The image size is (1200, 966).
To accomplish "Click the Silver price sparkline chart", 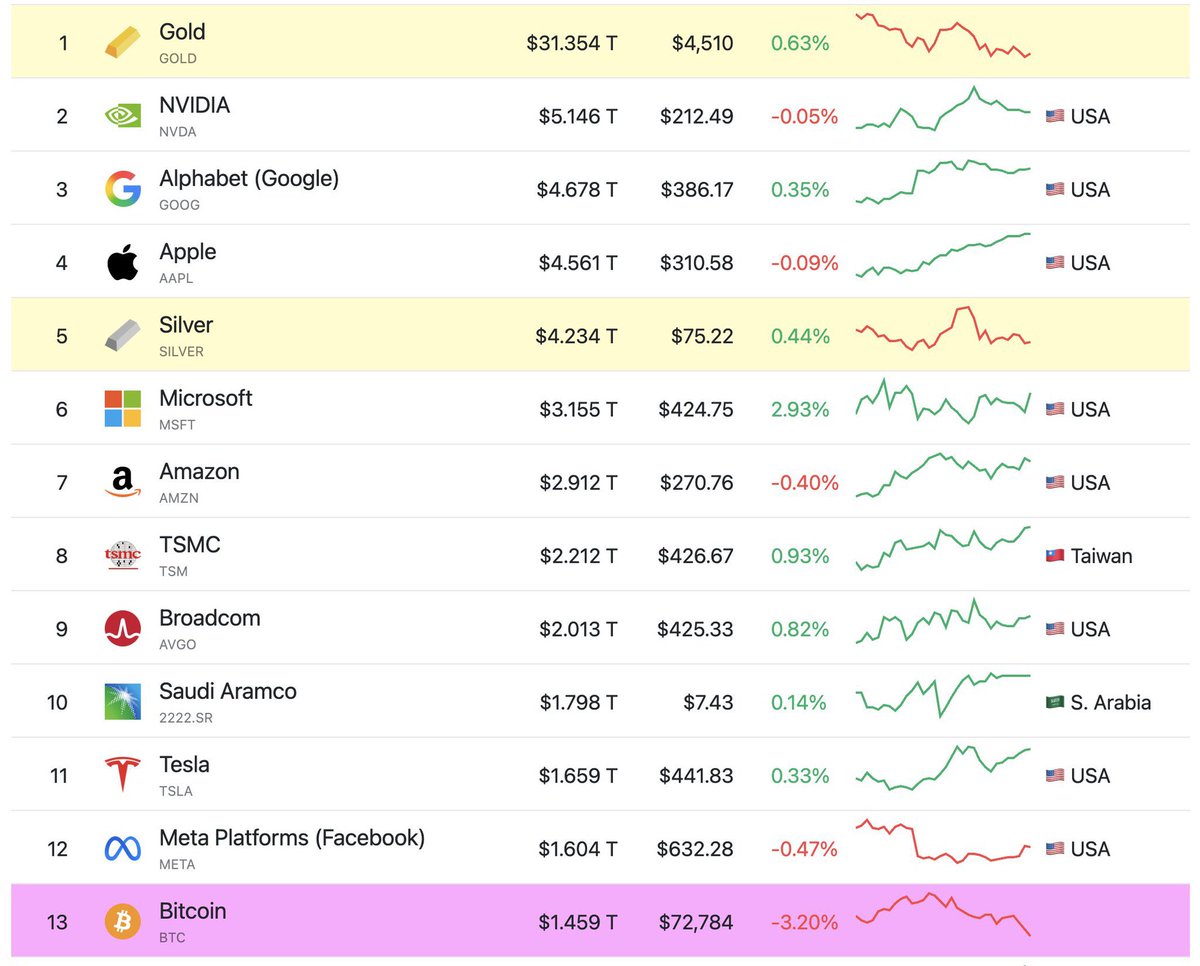I will (943, 329).
